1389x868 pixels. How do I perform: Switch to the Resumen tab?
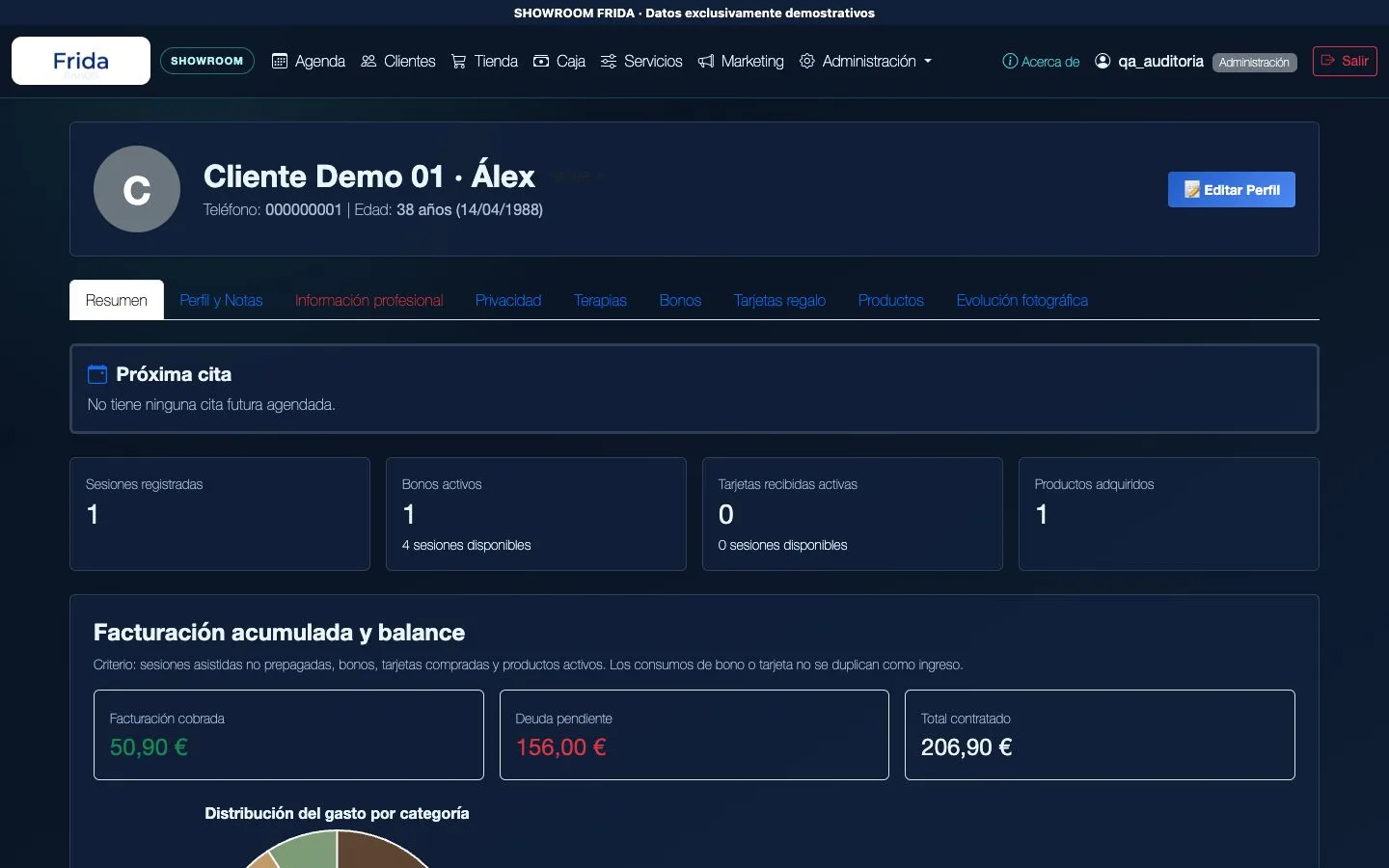(x=117, y=300)
